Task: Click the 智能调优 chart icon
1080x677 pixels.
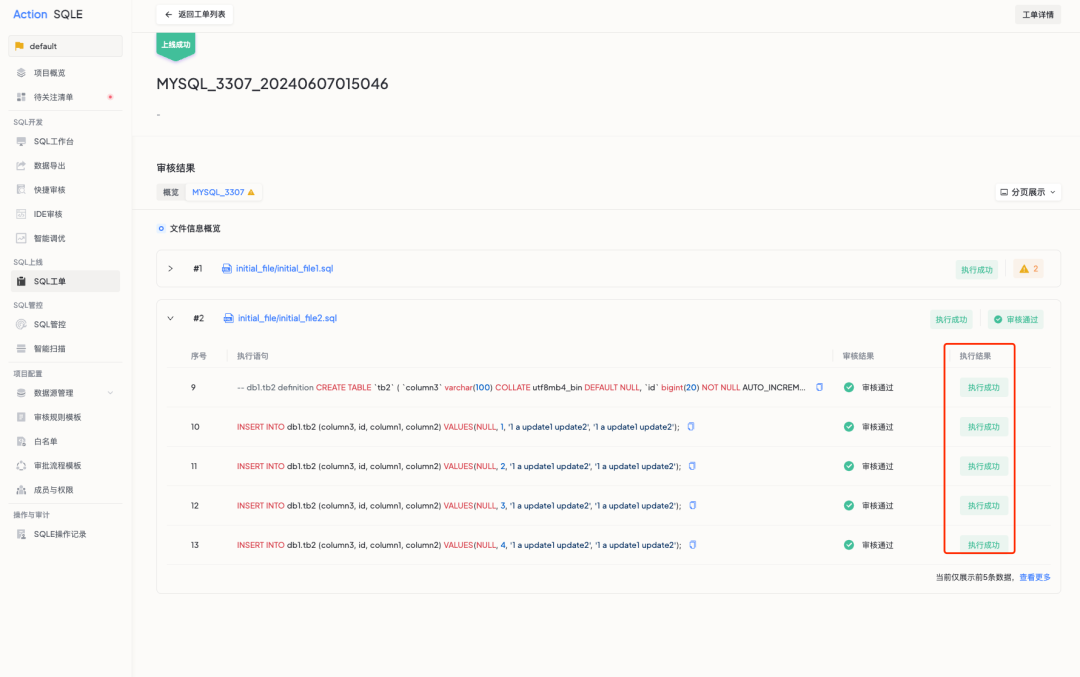Action: coord(21,238)
